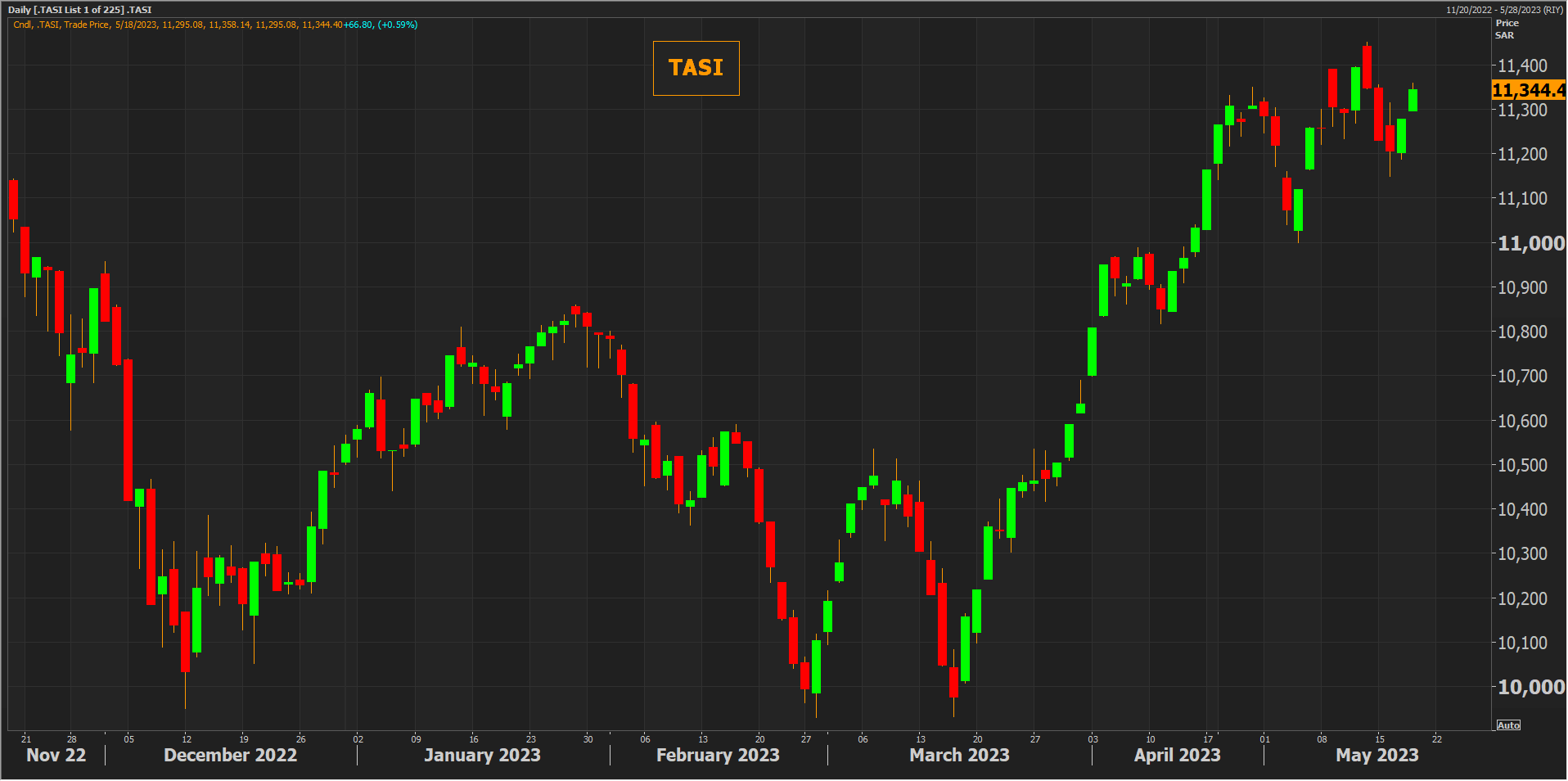Screen dimensions: 1568x781
Task: Select the December 2022 month label
Action: click(230, 755)
